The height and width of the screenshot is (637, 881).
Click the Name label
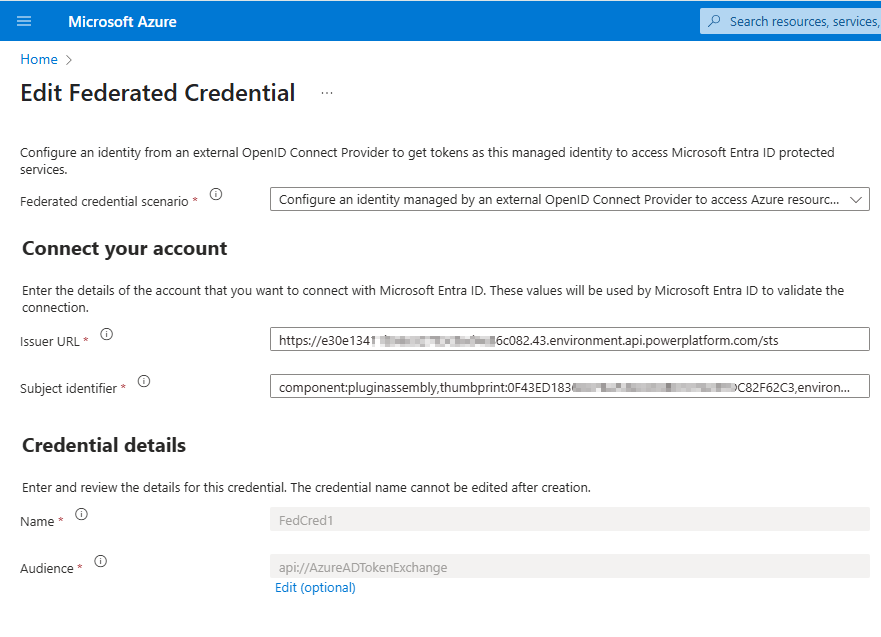[37, 522]
